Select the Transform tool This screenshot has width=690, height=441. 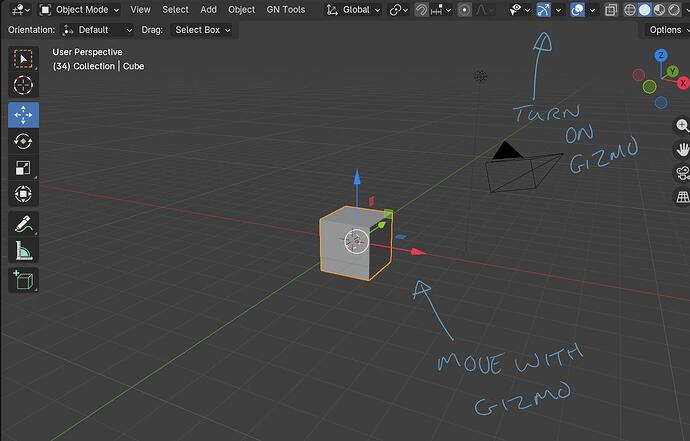[23, 194]
